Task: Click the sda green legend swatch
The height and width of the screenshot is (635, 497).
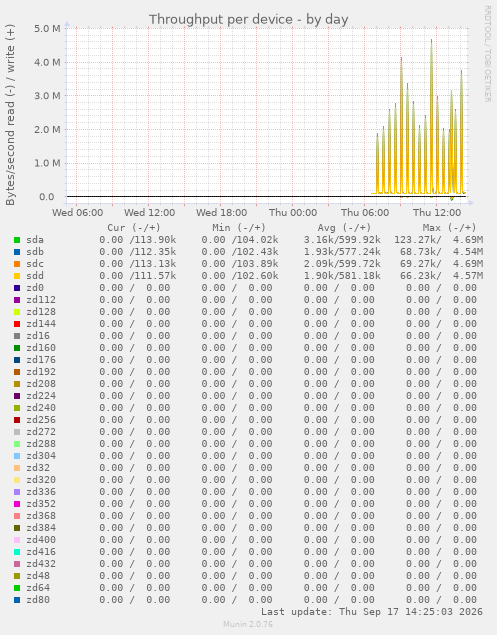Action: coord(17,240)
